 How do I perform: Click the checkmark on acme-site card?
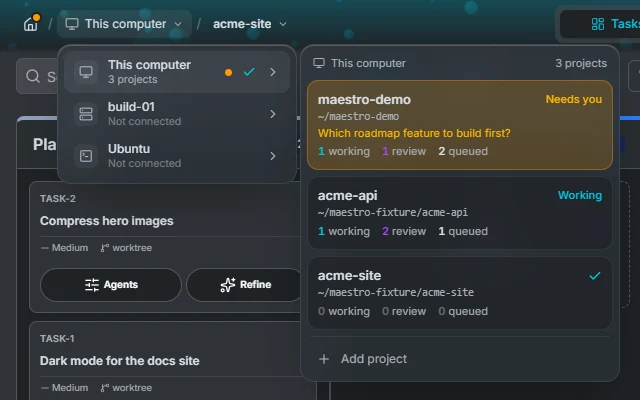[595, 276]
